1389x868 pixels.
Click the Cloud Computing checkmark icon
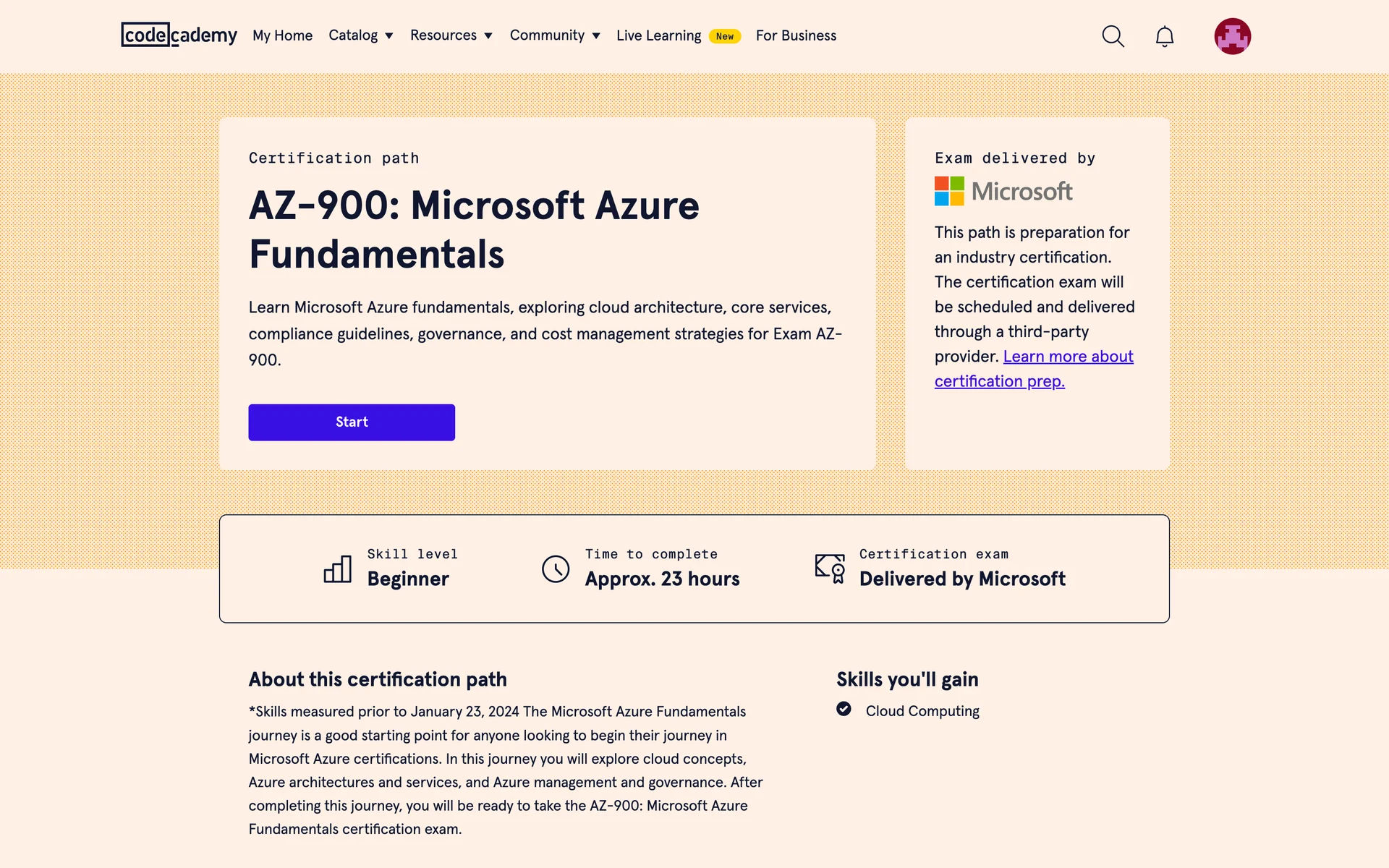click(844, 709)
